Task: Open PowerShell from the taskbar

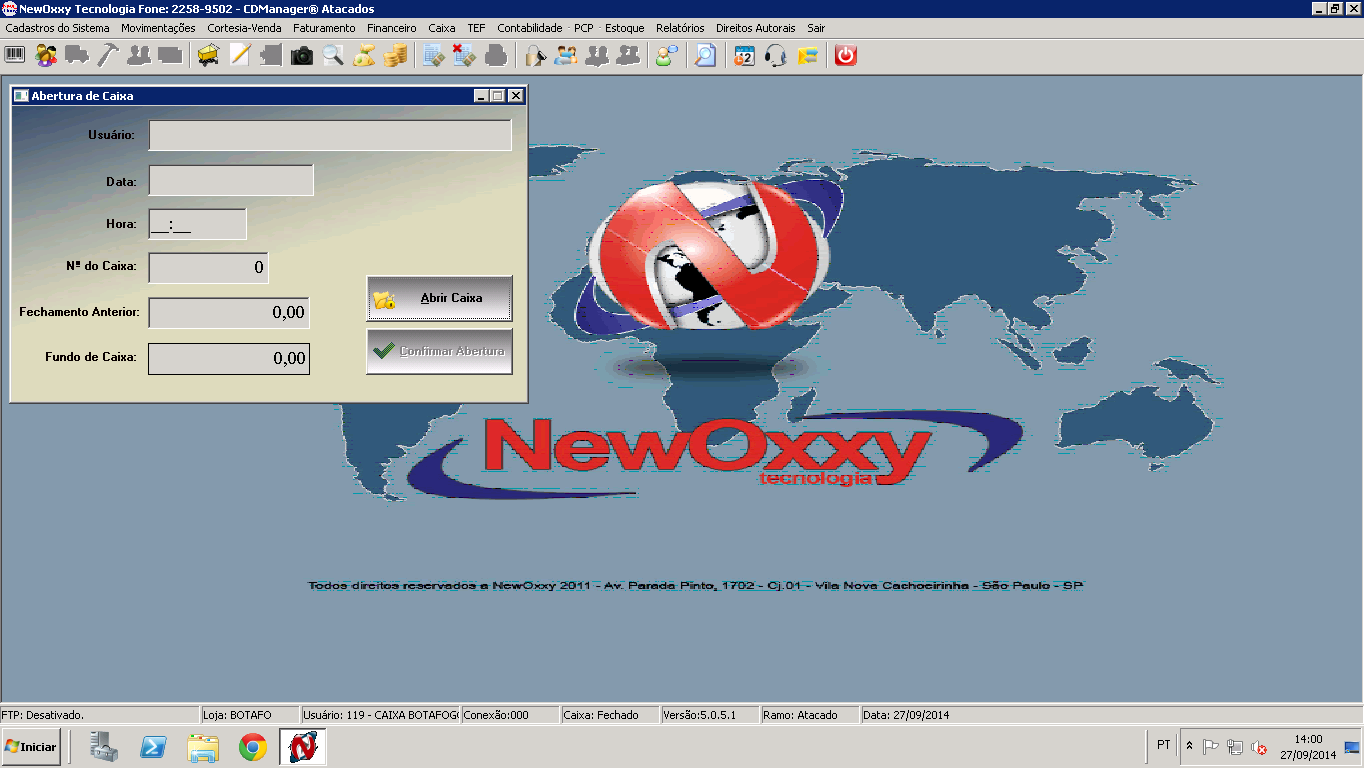Action: (153, 747)
